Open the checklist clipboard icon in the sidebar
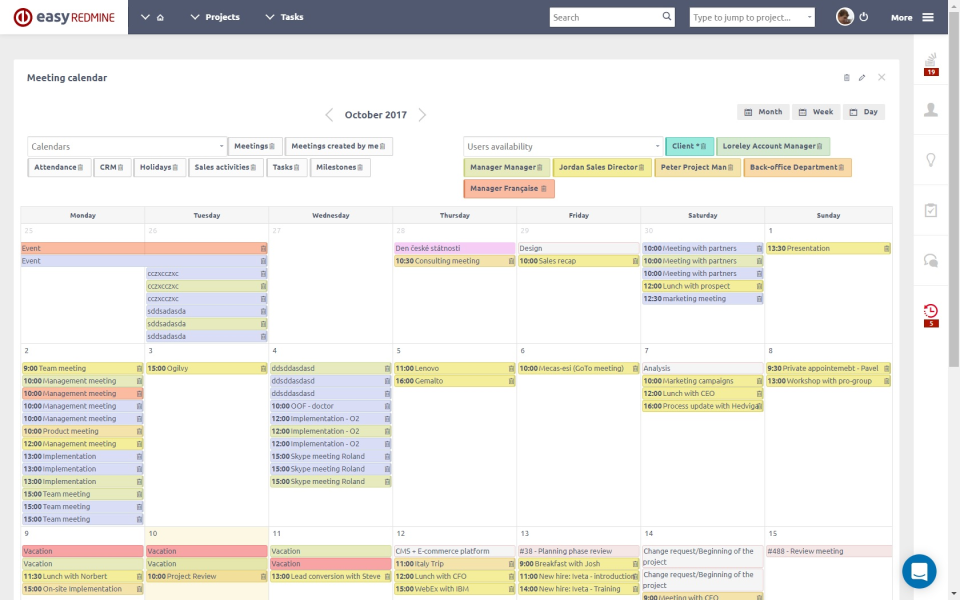 [x=930, y=209]
